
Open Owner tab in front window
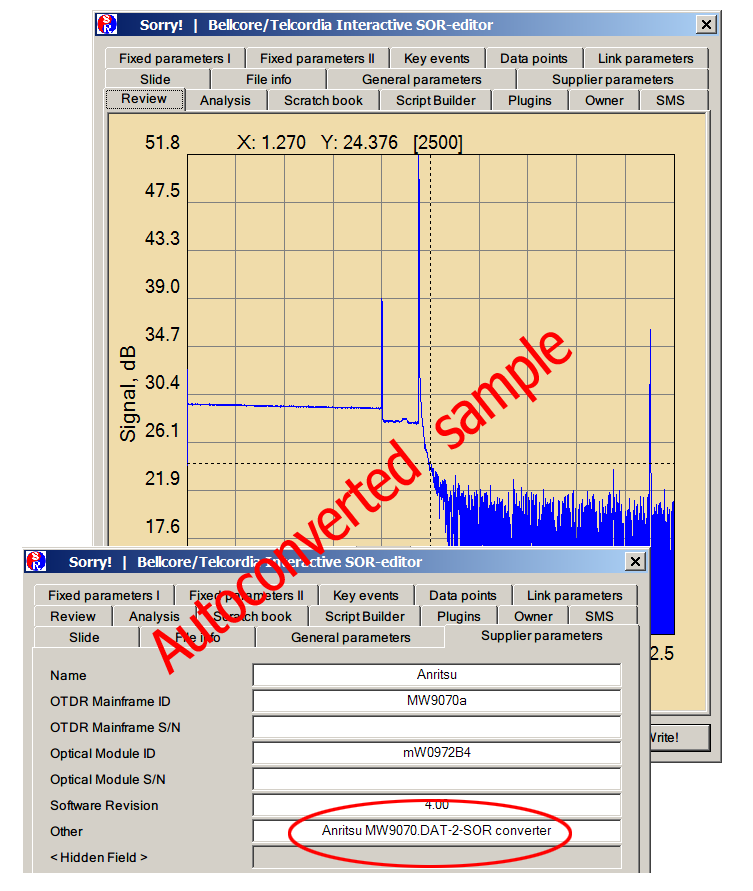[x=533, y=617]
